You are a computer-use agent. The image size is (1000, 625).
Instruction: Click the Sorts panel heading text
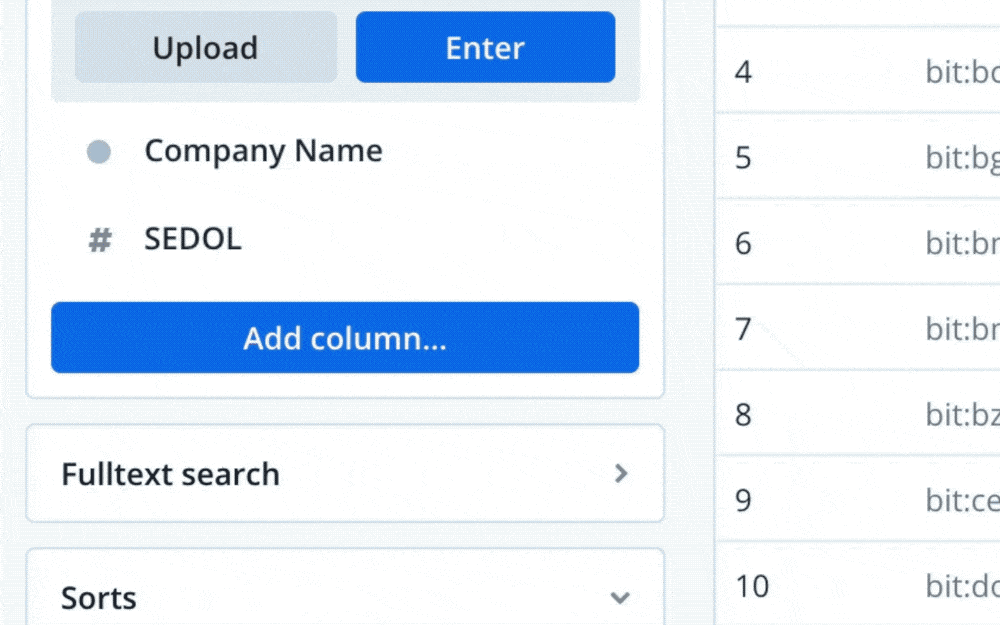point(99,598)
